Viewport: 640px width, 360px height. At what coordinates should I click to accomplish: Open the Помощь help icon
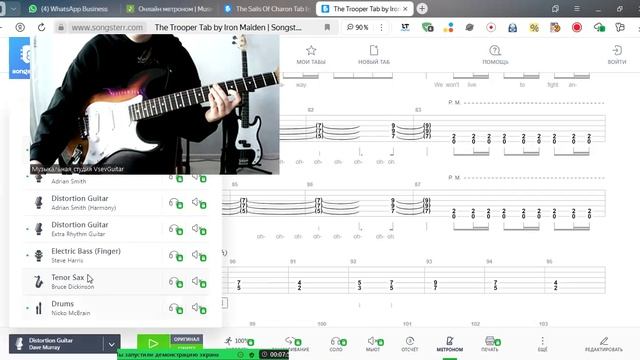[495, 51]
